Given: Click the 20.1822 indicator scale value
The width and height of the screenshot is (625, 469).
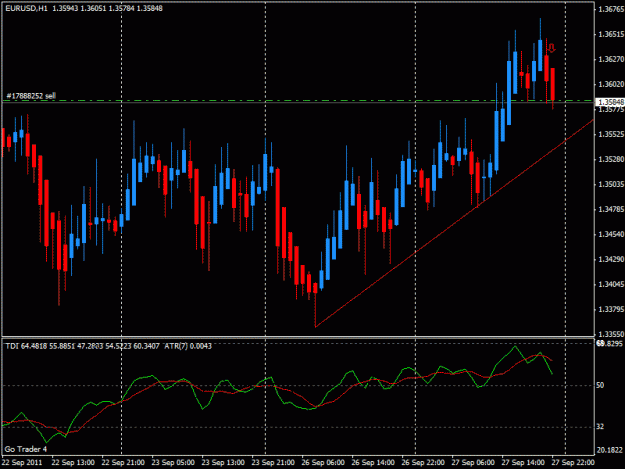Looking at the screenshot, I should click(x=609, y=450).
